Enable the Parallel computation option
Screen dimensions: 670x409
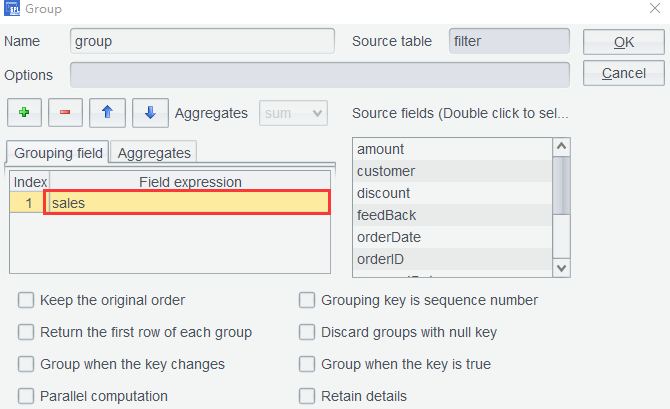26,396
